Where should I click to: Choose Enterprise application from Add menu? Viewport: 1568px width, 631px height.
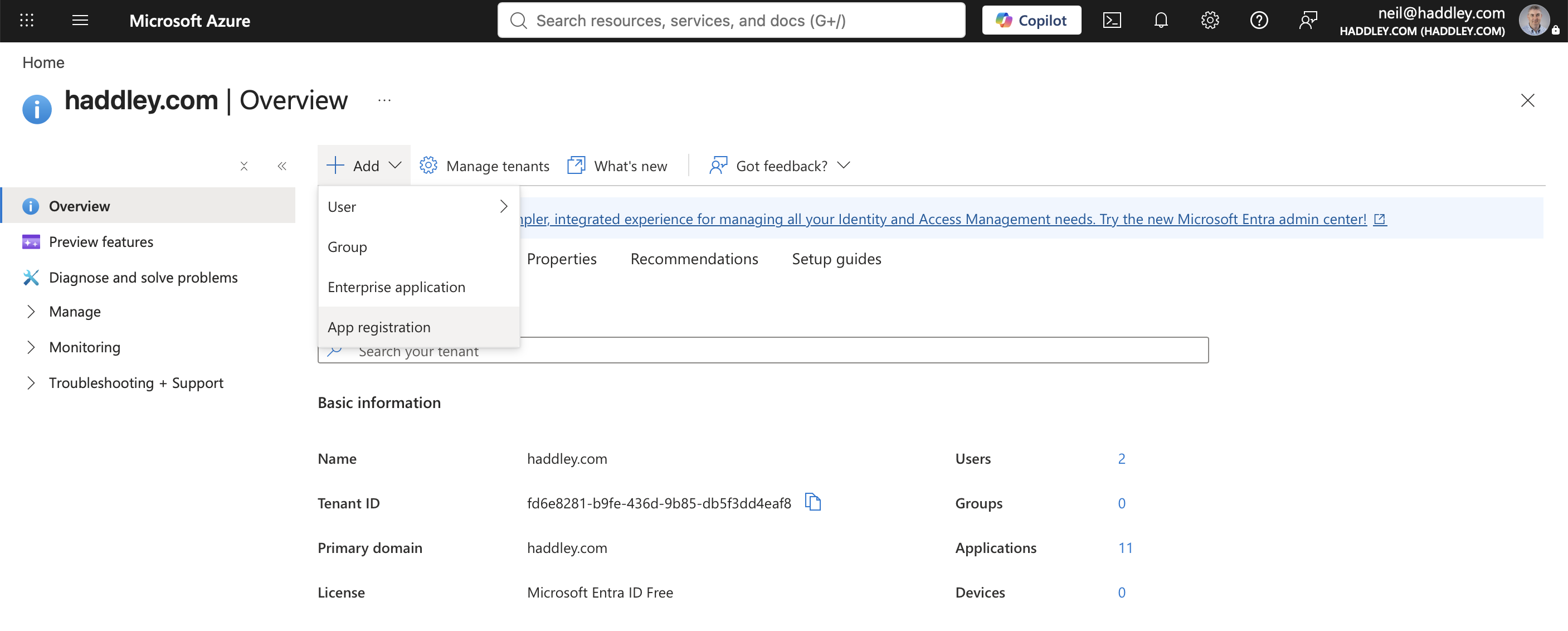click(x=419, y=287)
